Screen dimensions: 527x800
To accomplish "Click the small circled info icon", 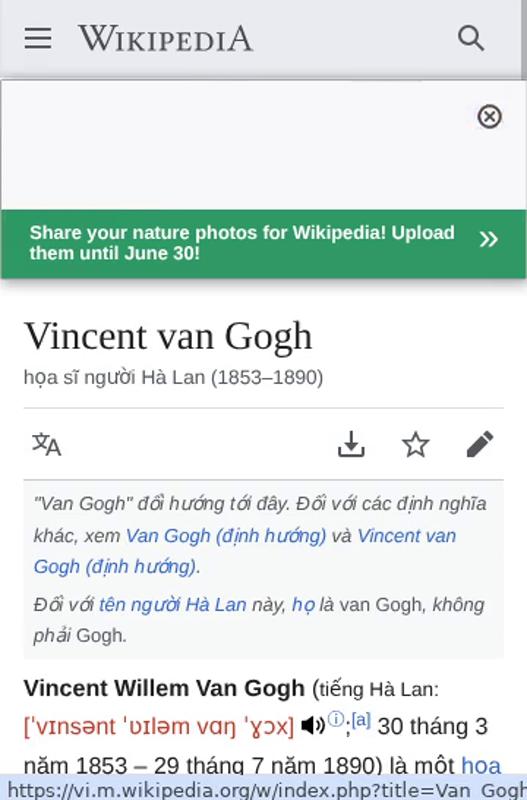I will click(336, 719).
